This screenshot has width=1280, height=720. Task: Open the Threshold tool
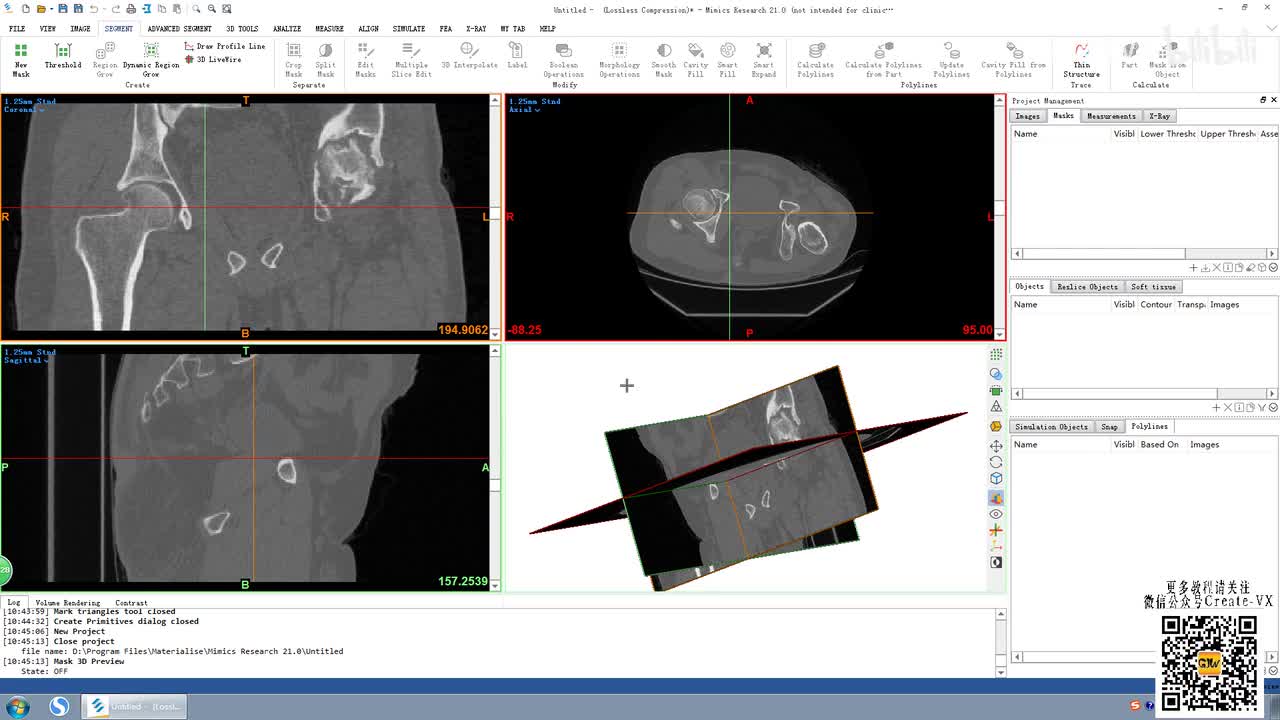pyautogui.click(x=62, y=56)
